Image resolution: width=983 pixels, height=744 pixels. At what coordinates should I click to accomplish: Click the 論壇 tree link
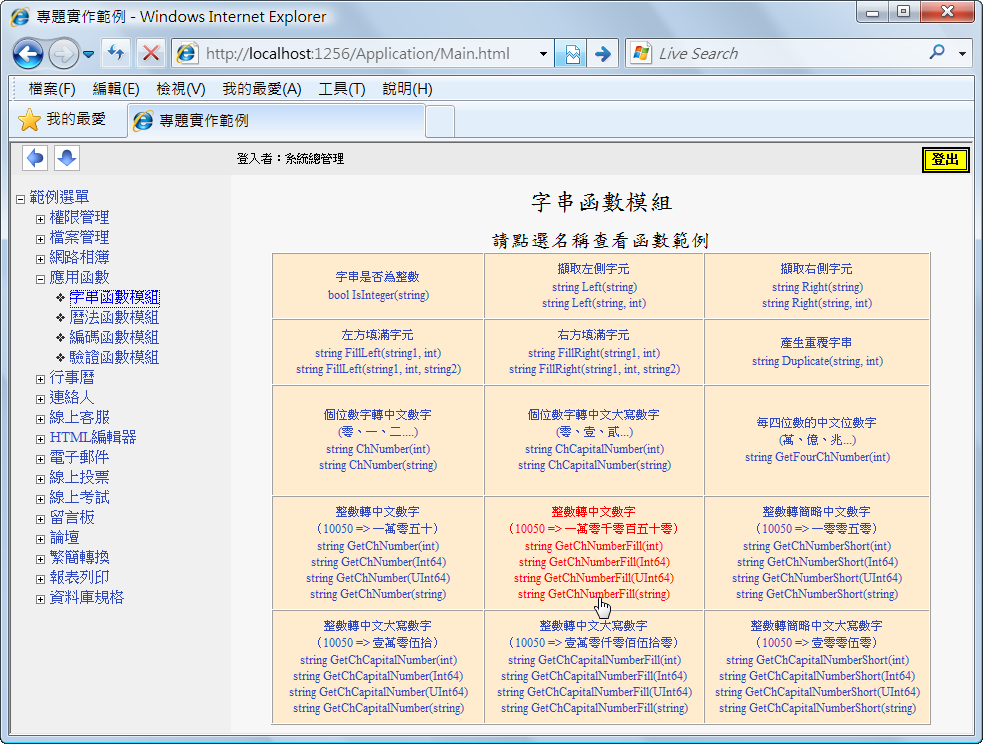[64, 537]
